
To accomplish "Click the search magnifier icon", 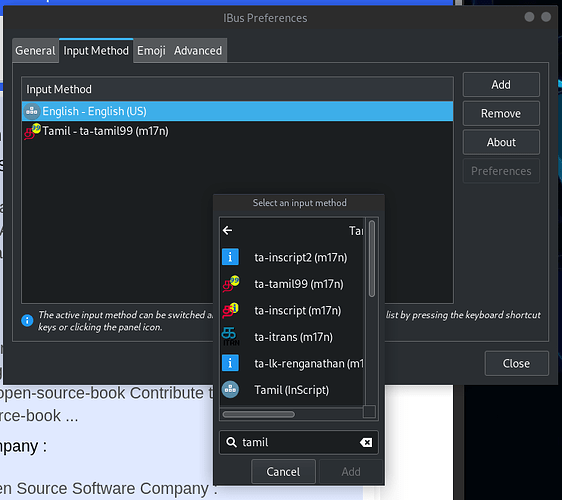I will (232, 442).
